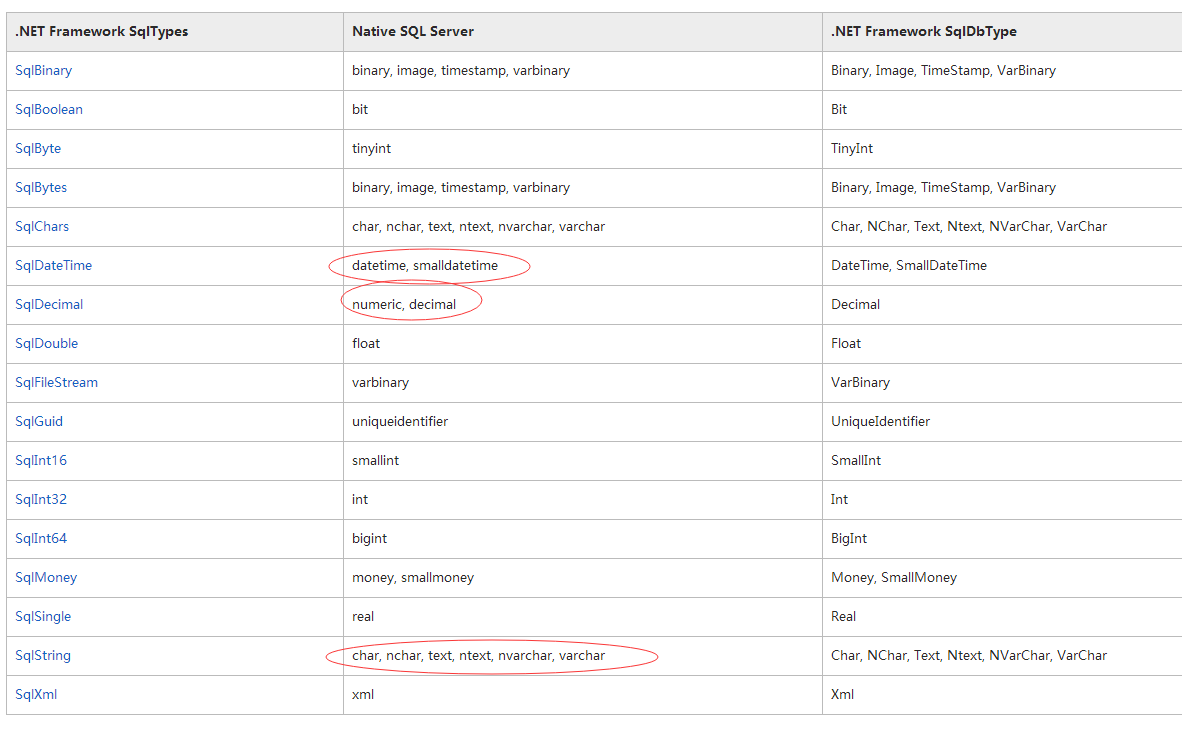This screenshot has width=1182, height=730.
Task: Click the capitalized 'Bit' SqlDbType cell
Action: (x=839, y=109)
